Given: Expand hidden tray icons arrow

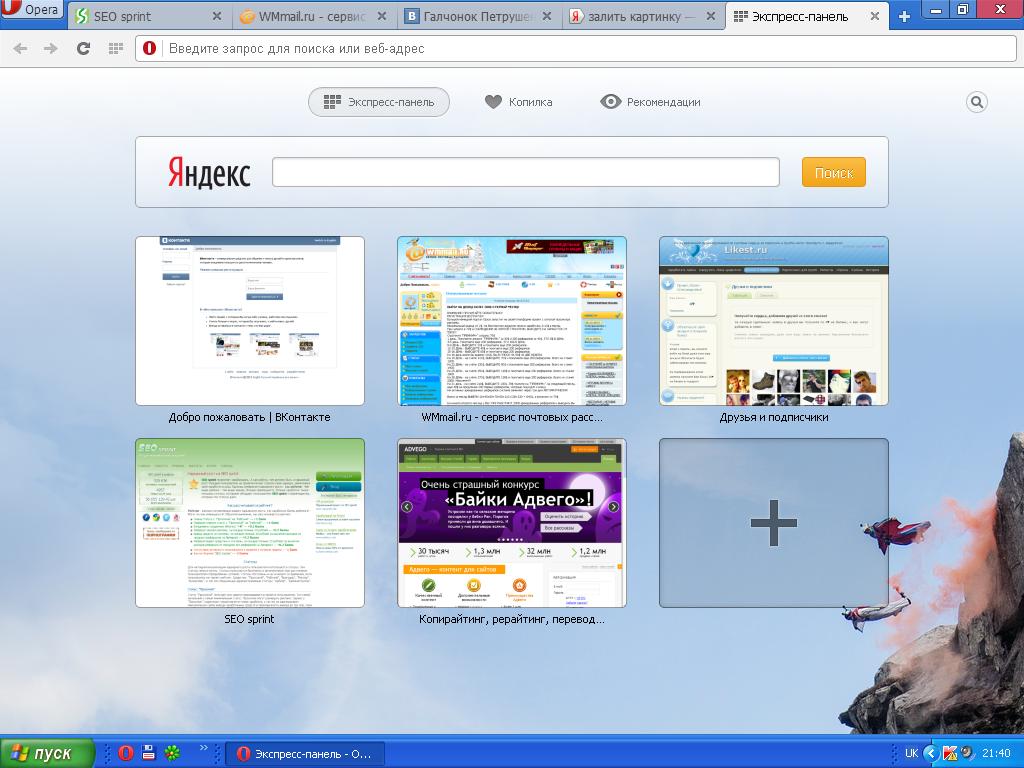Looking at the screenshot, I should coord(931,754).
